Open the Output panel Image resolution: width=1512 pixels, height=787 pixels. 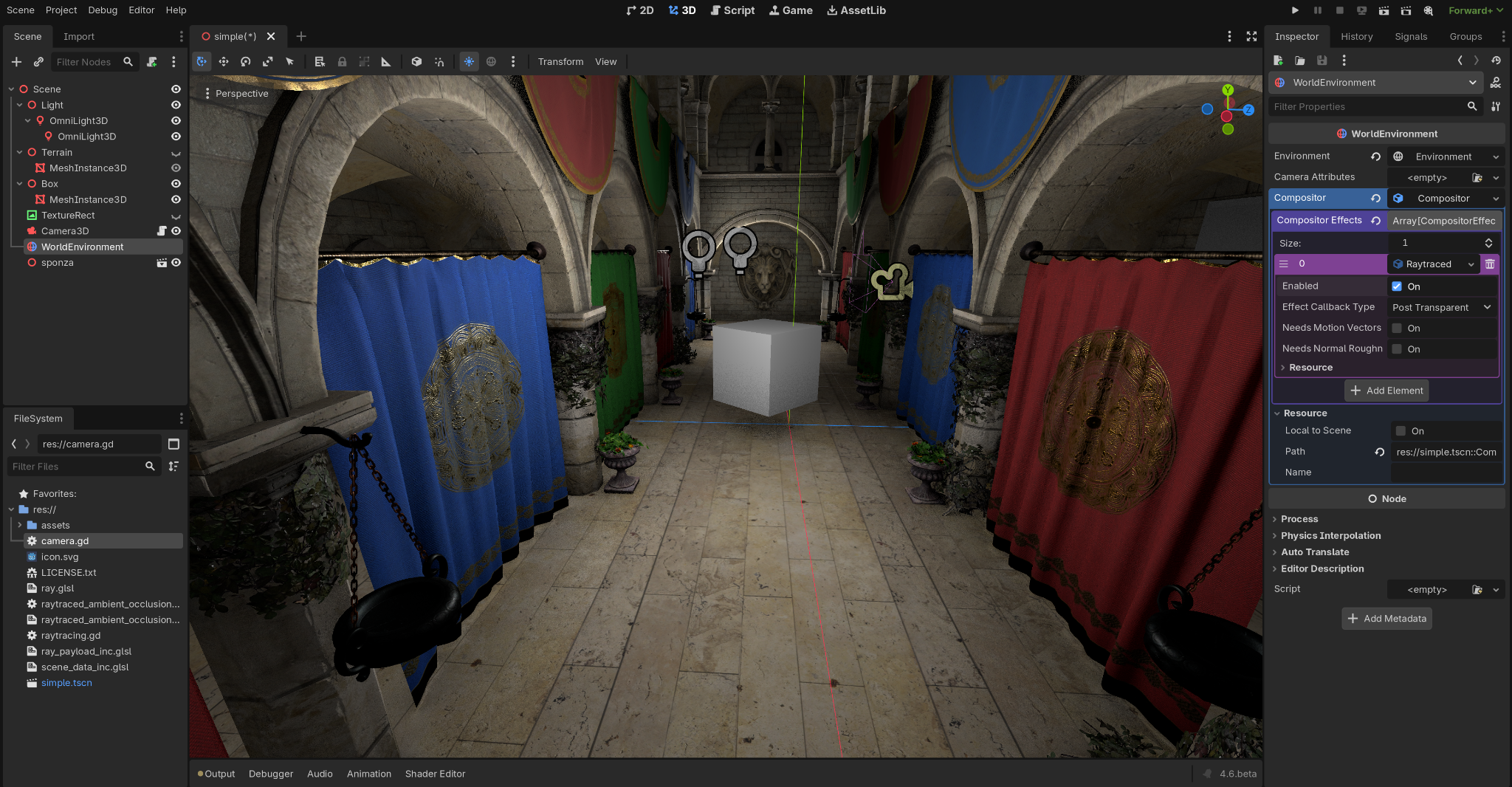point(216,774)
